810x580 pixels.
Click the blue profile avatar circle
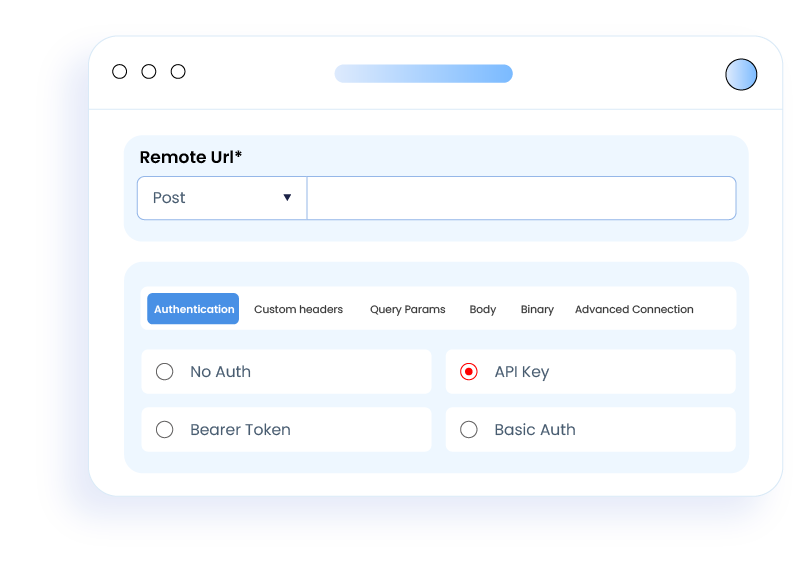741,74
